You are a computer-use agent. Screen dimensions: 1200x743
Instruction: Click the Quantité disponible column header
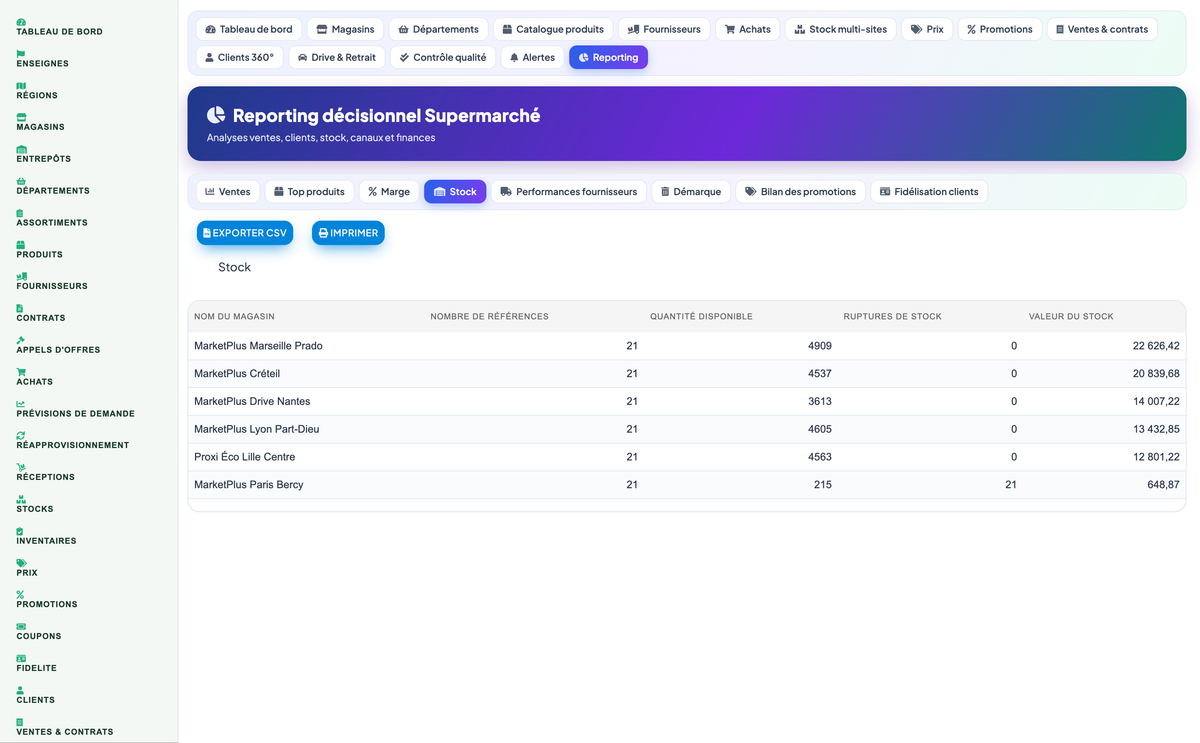click(701, 316)
